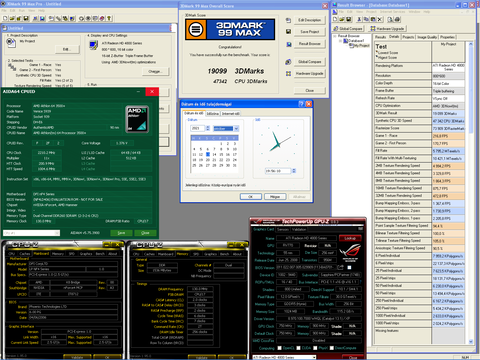The image size is (480, 360).
Task: Click monitor icon in Display and CPU Settings
Action: tap(94, 45)
